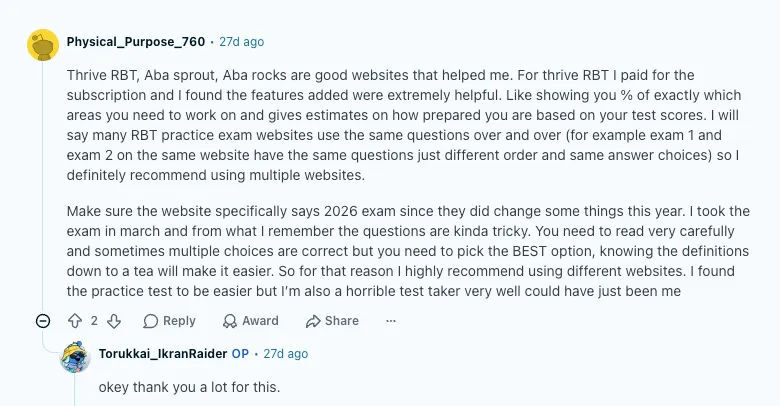
Task: Share Physical_Purpose_760's comment
Action: [332, 321]
